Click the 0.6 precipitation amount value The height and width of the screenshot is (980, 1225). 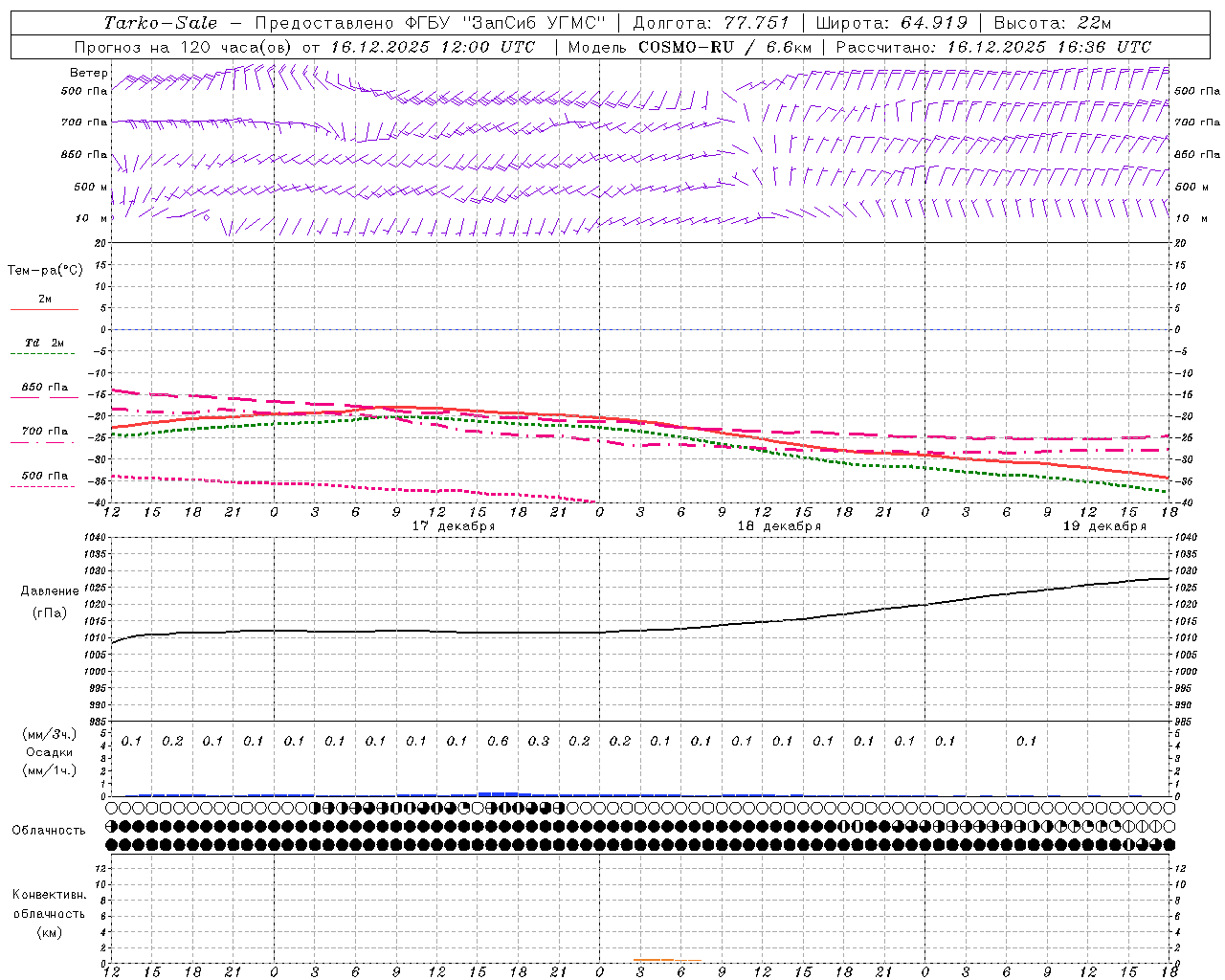tap(498, 741)
